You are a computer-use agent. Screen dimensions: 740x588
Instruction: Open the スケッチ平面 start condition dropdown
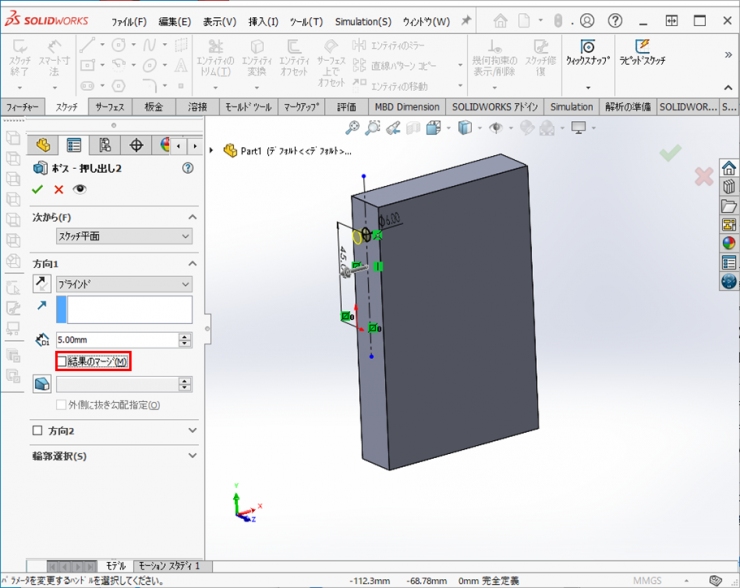(x=124, y=236)
